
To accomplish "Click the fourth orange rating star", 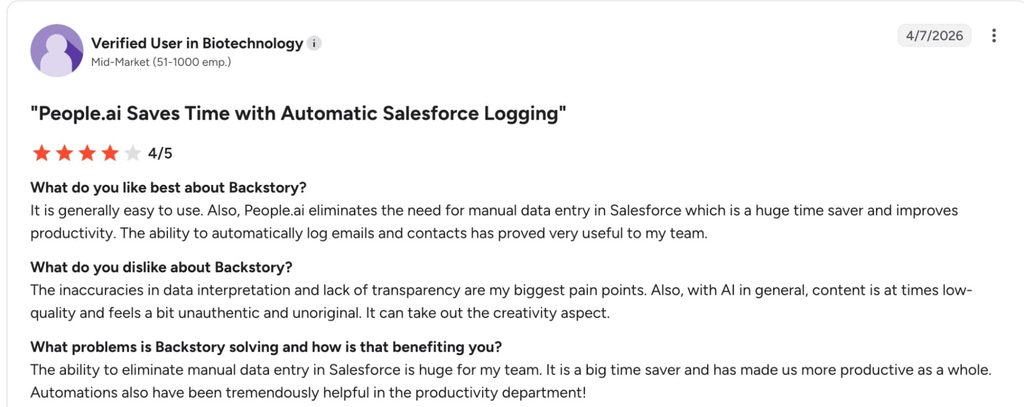I will 110,154.
